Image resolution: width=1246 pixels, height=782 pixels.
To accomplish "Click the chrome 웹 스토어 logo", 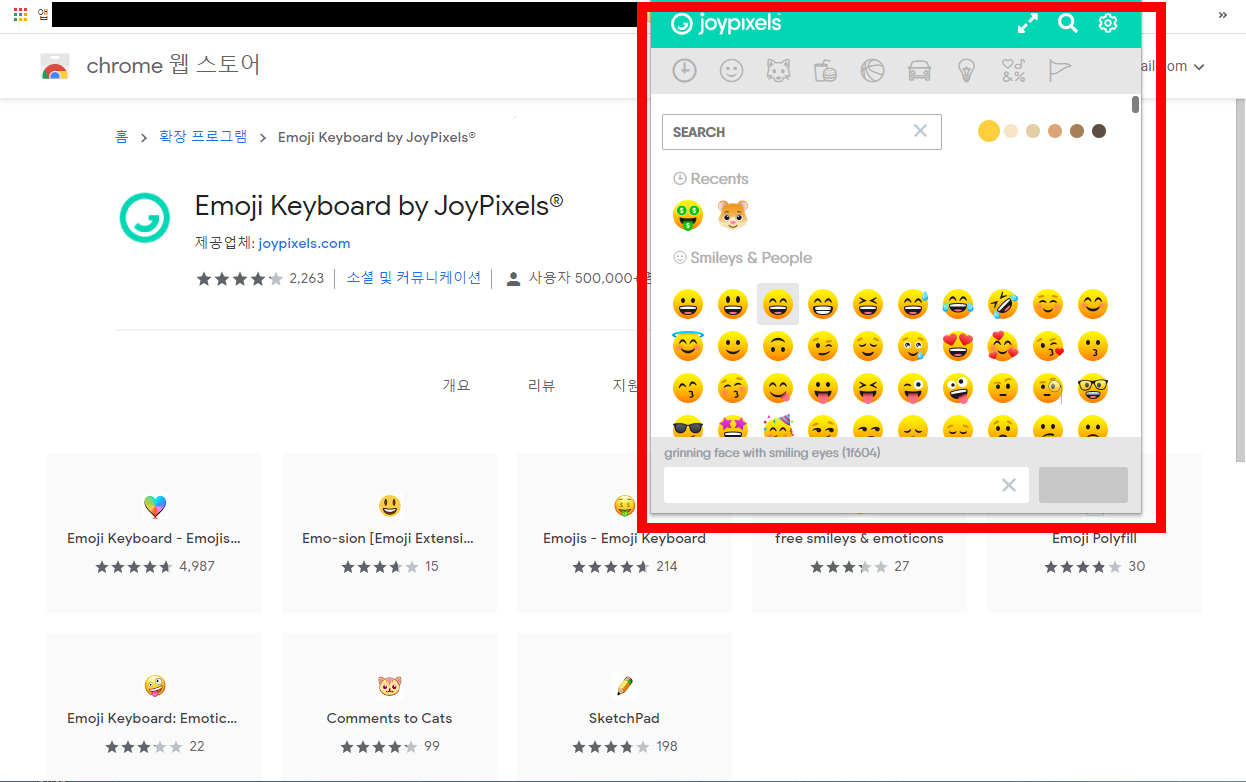I will tap(150, 66).
